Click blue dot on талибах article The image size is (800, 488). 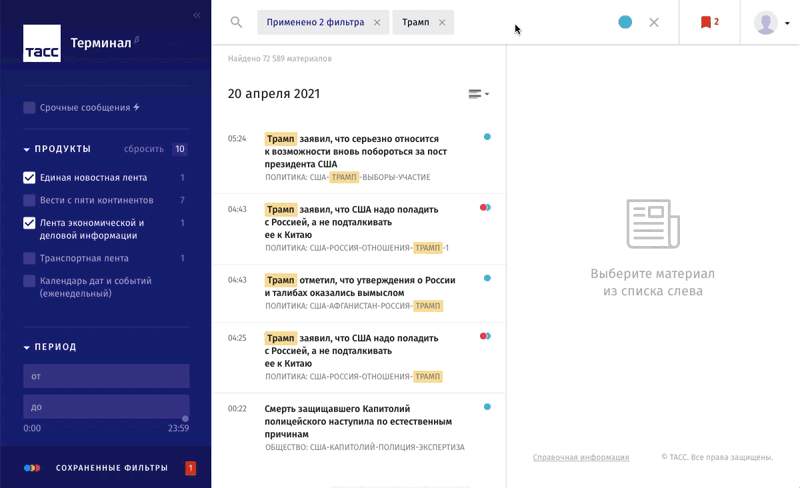coord(487,278)
